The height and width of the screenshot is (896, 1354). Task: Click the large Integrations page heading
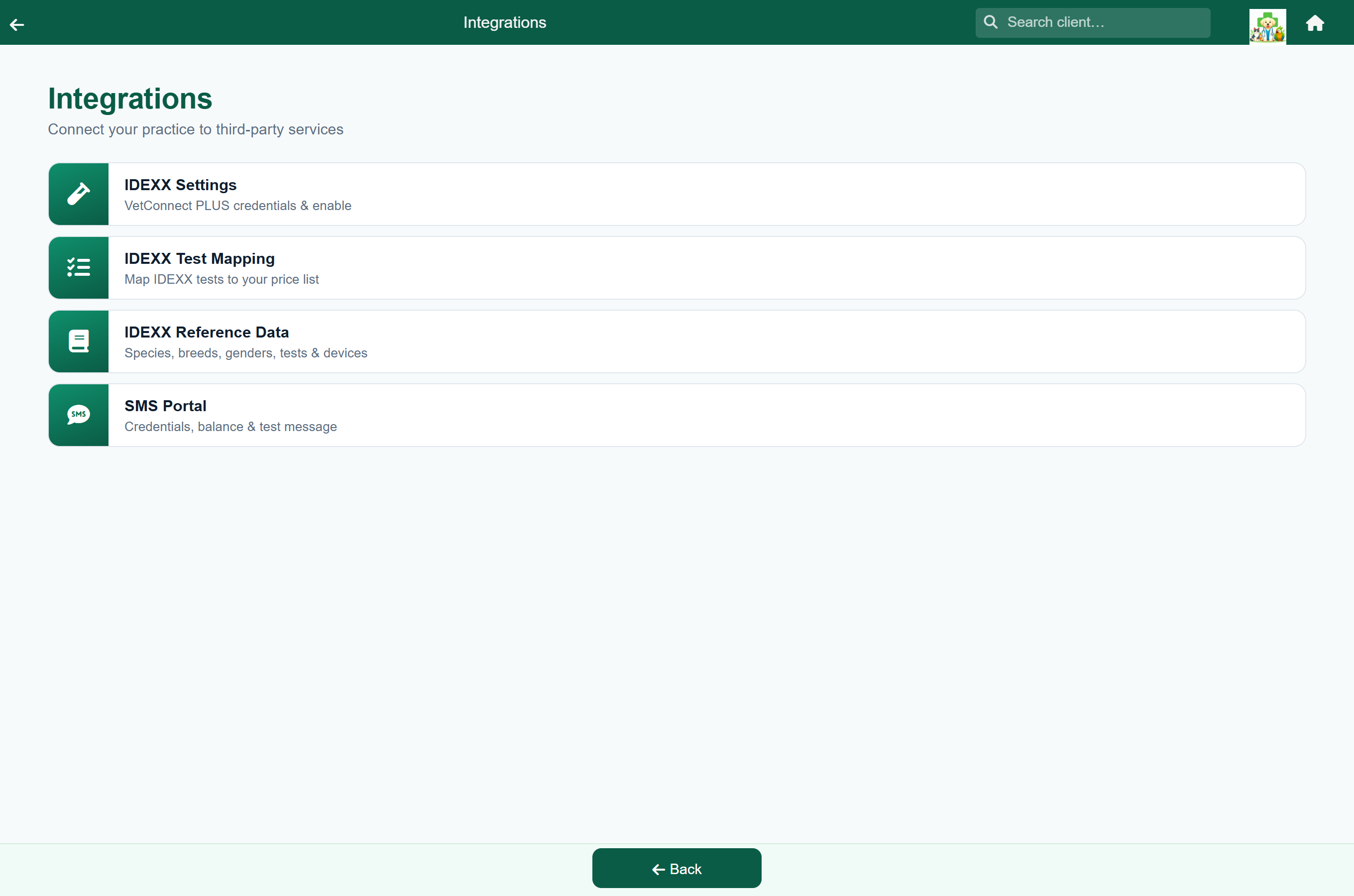130,98
